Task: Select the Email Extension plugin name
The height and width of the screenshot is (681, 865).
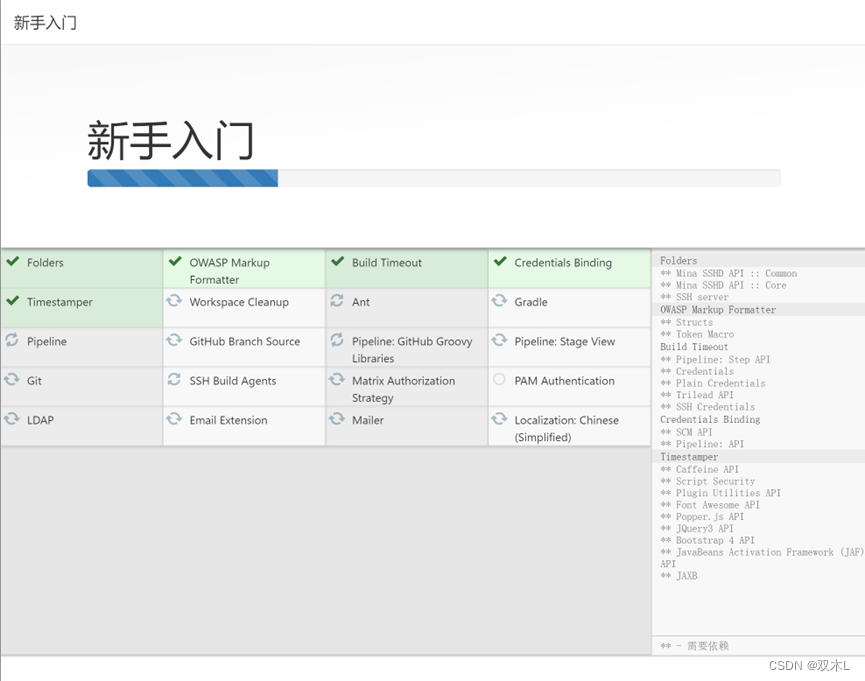Action: 228,421
